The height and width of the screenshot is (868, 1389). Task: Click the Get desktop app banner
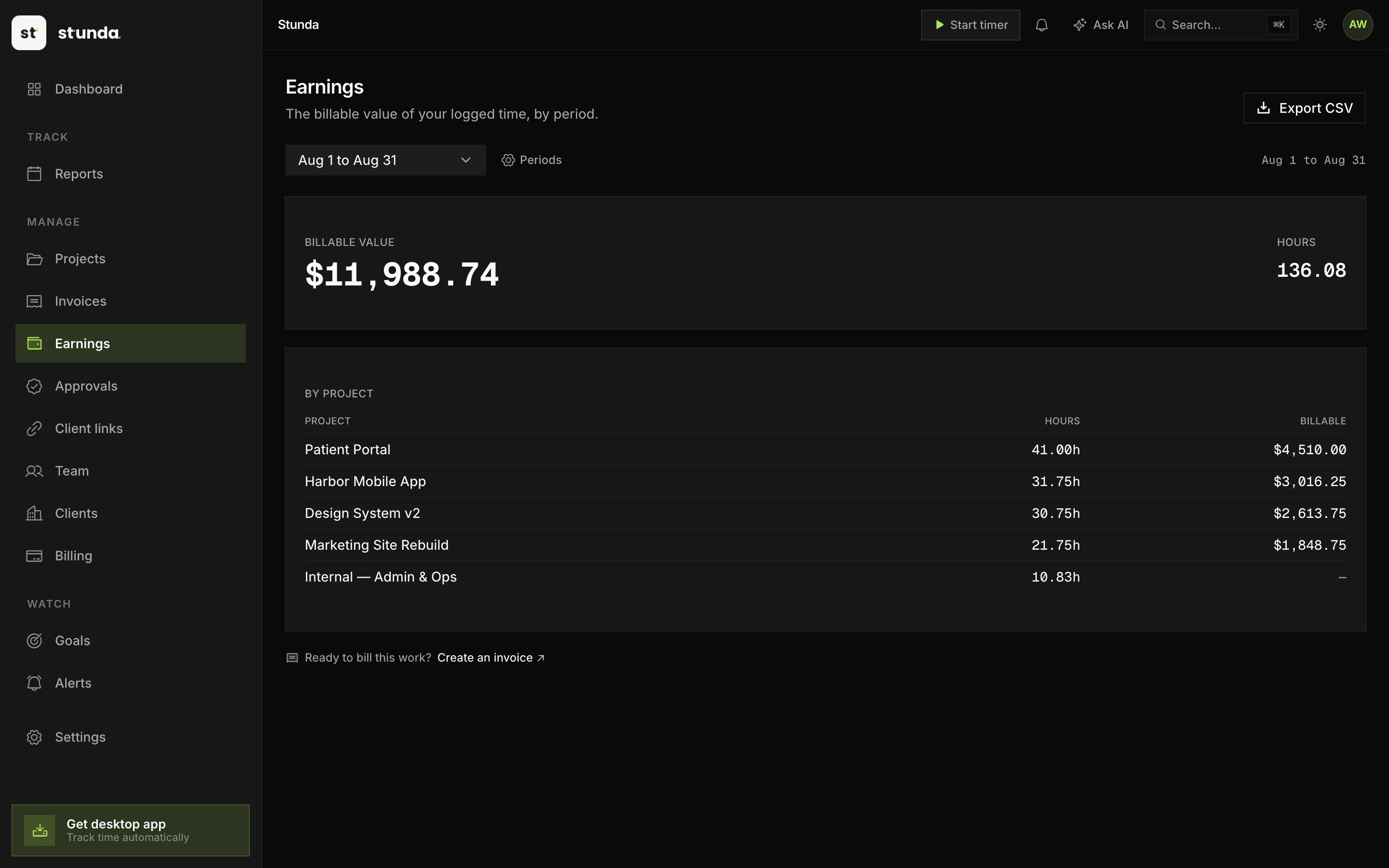tap(131, 830)
